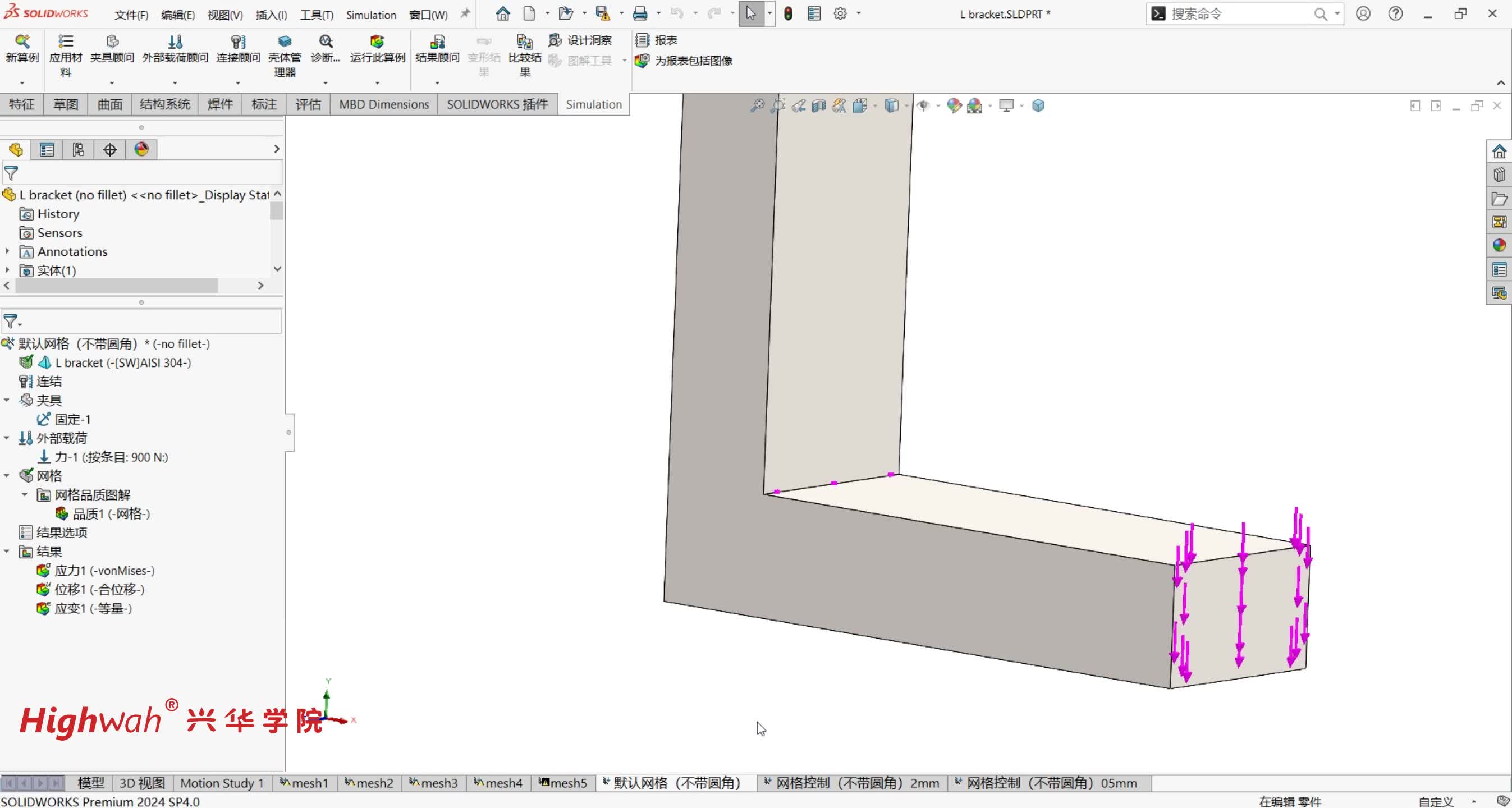Open the Shell Manager (壳体管理器) tool

point(284,43)
